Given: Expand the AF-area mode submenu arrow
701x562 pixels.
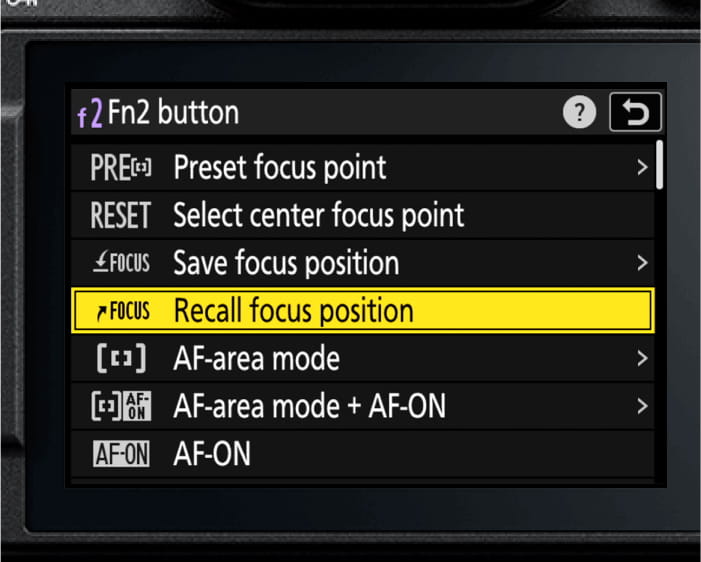Looking at the screenshot, I should click(642, 358).
